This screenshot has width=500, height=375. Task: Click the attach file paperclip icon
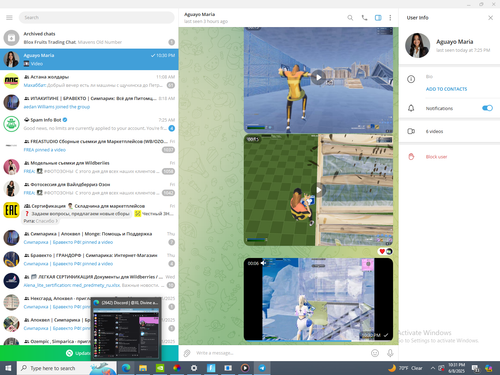pyautogui.click(x=187, y=353)
